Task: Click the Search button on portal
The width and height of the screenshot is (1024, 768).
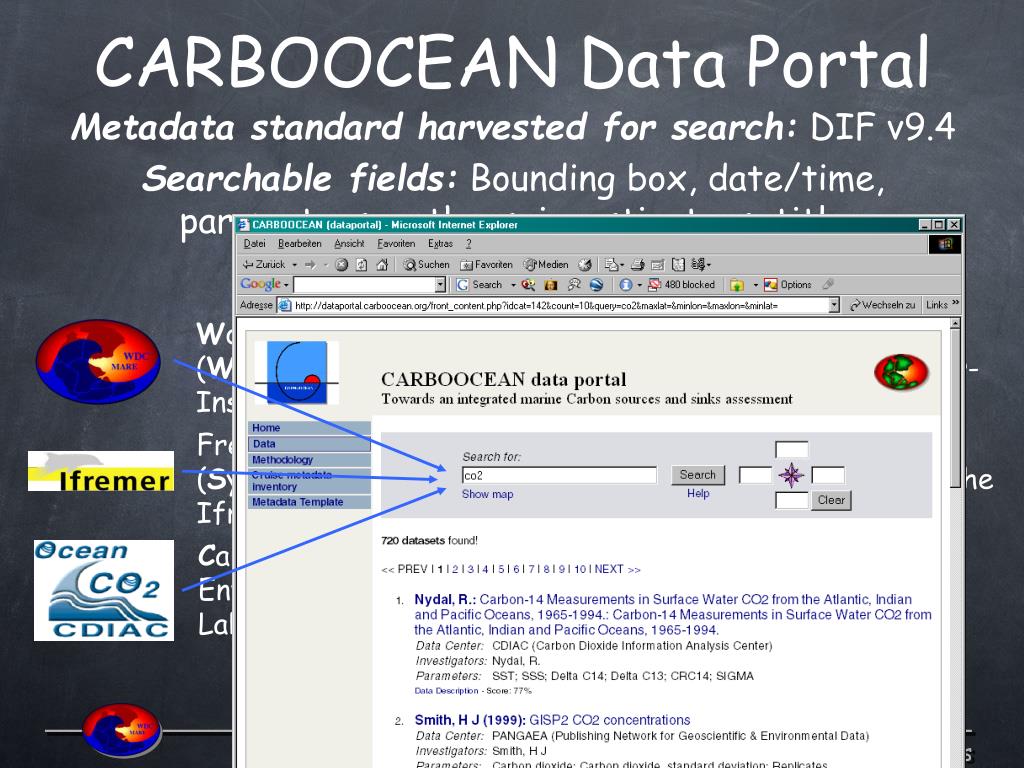Action: 697,475
